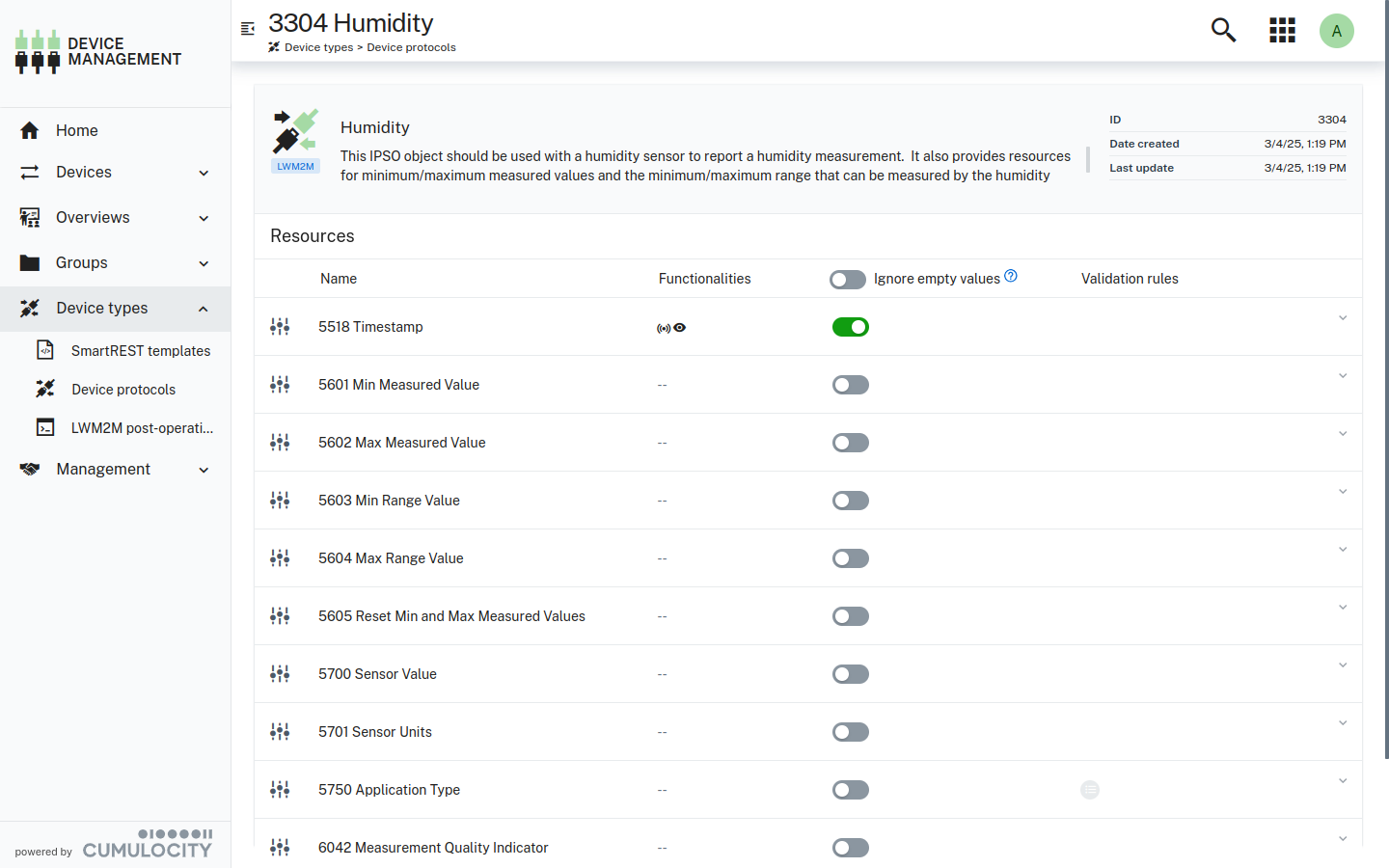This screenshot has height=868, width=1389.
Task: Click the Device protocols breadcrumb link
Action: click(x=411, y=47)
